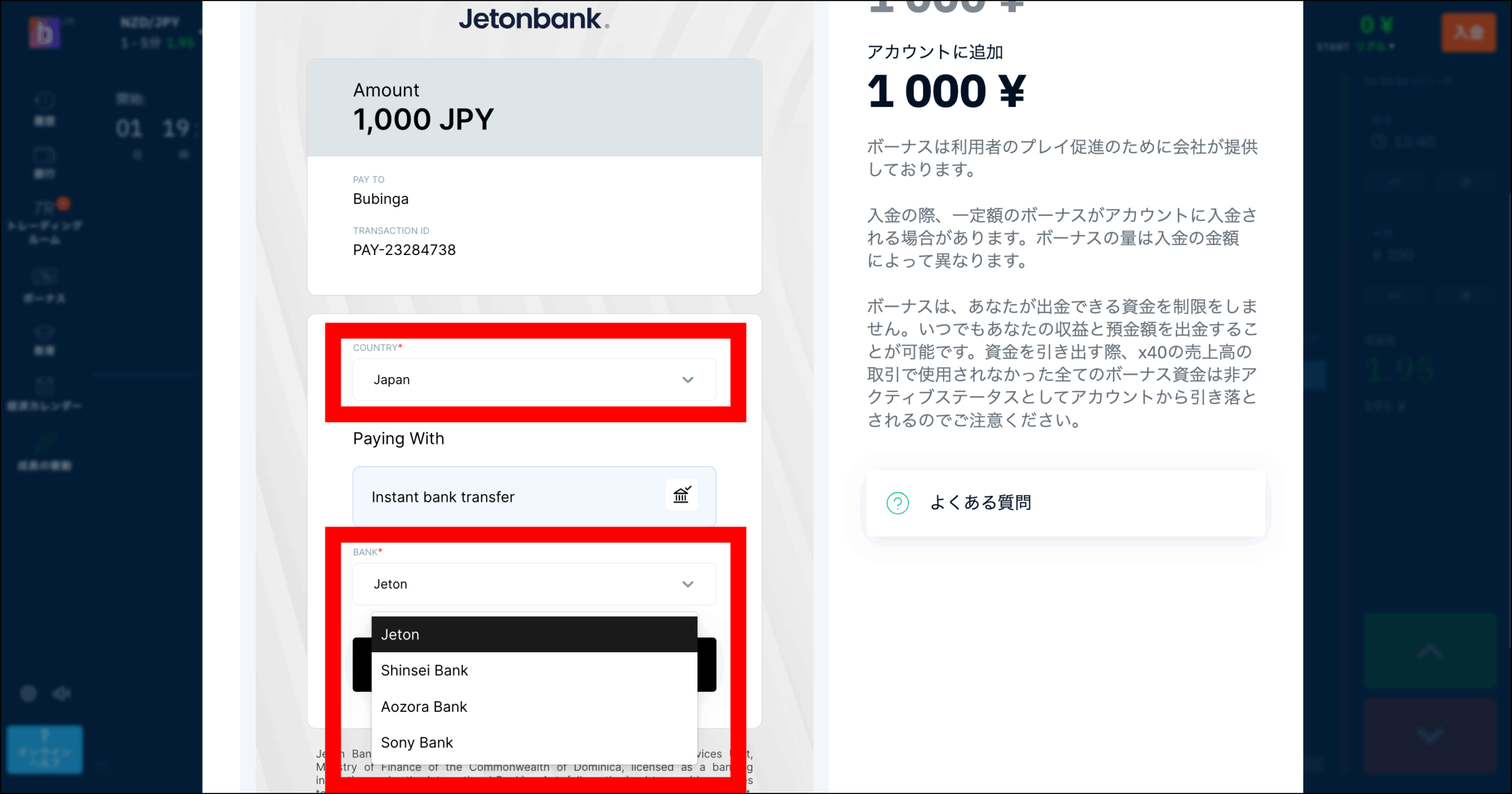The height and width of the screenshot is (794, 1512).
Task: Open the settings gear icon in background
Action: tap(28, 693)
